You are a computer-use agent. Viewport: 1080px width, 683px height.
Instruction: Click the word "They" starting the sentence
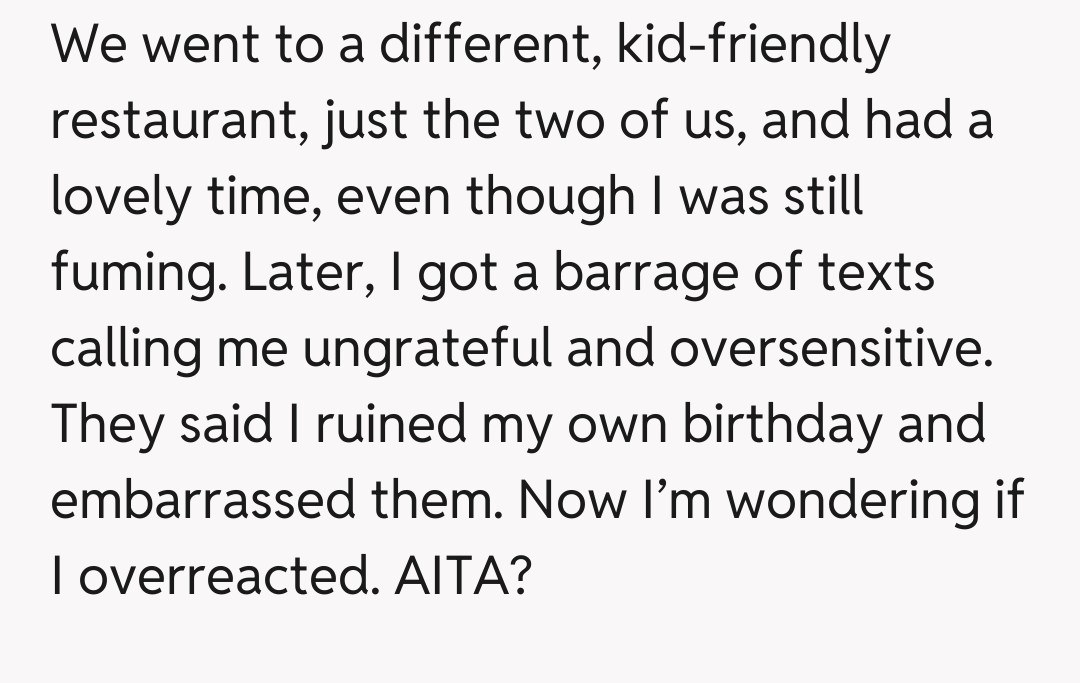click(106, 424)
